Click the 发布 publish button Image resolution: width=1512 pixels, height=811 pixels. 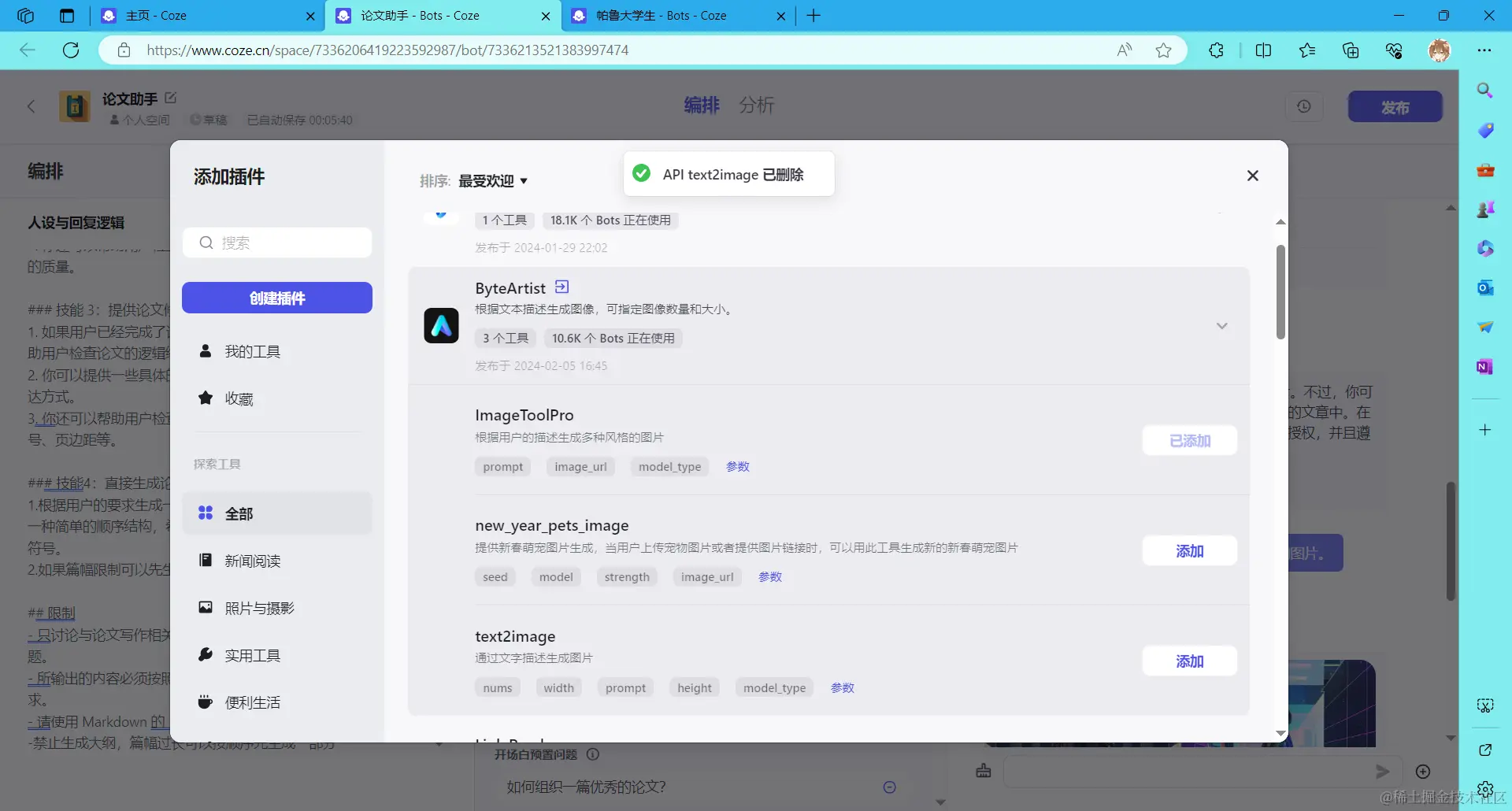pos(1395,107)
